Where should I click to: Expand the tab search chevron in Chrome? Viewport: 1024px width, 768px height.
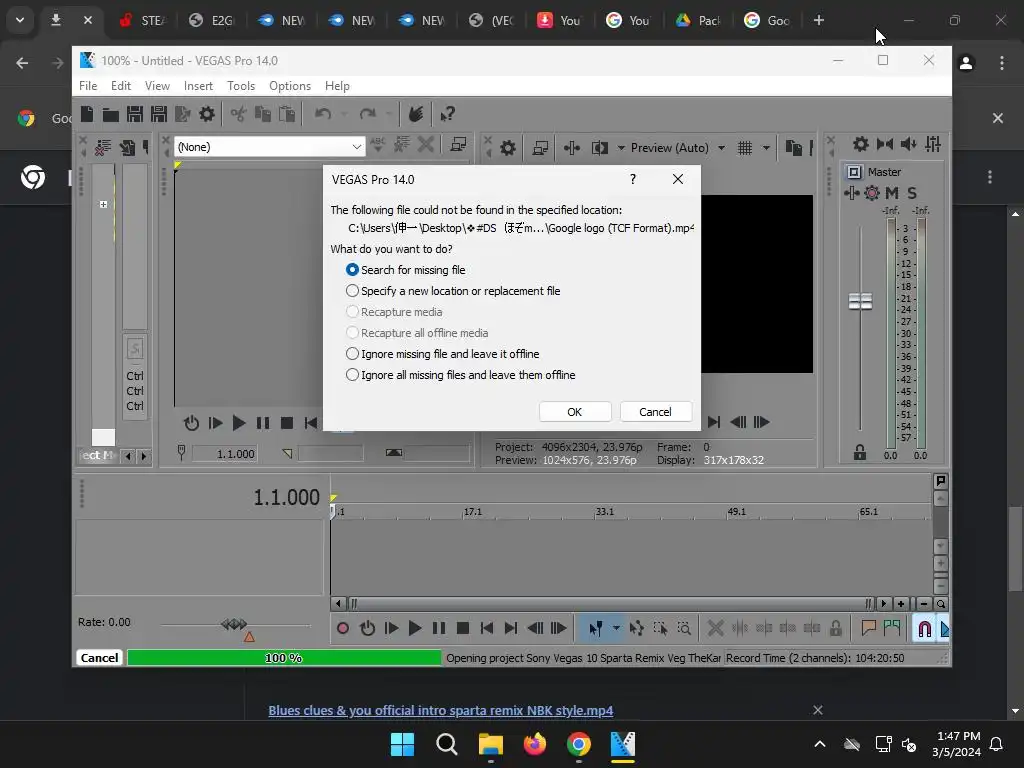click(20, 20)
